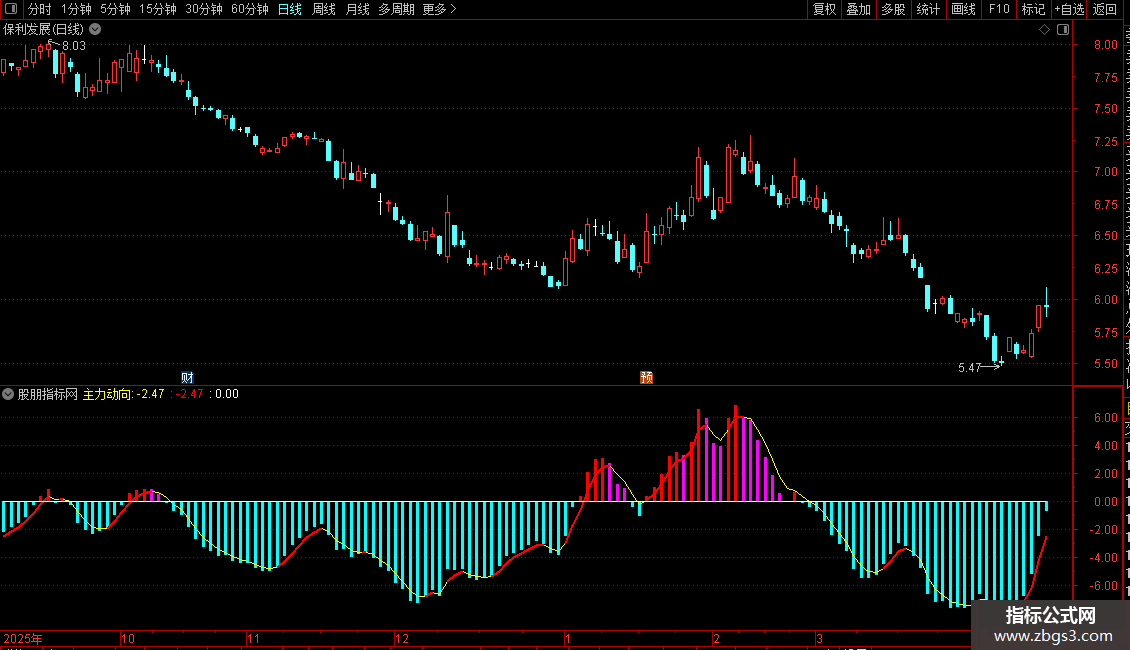Select the 15分钟 period tab
1130x650 pixels.
click(158, 9)
